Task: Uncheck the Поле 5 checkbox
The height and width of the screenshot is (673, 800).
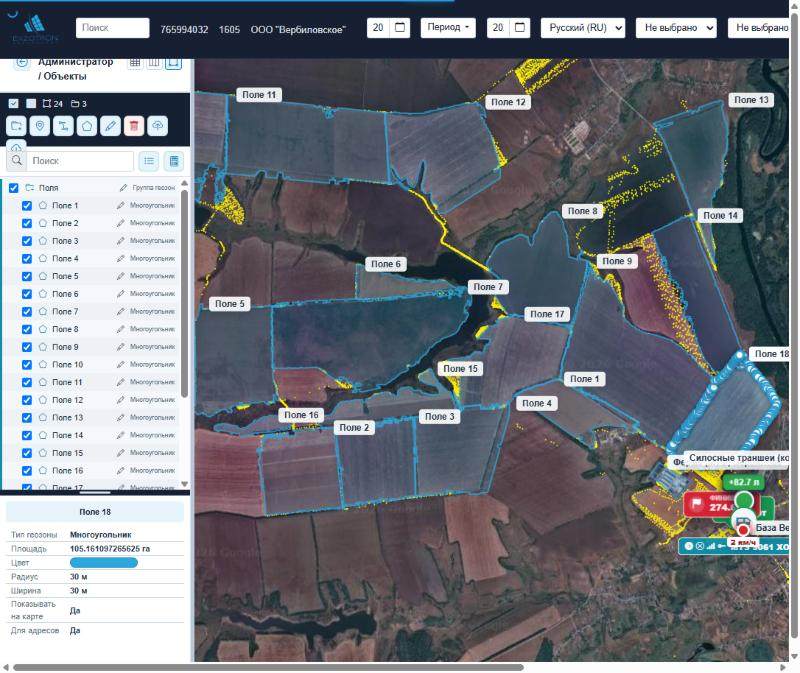Action: coord(27,276)
